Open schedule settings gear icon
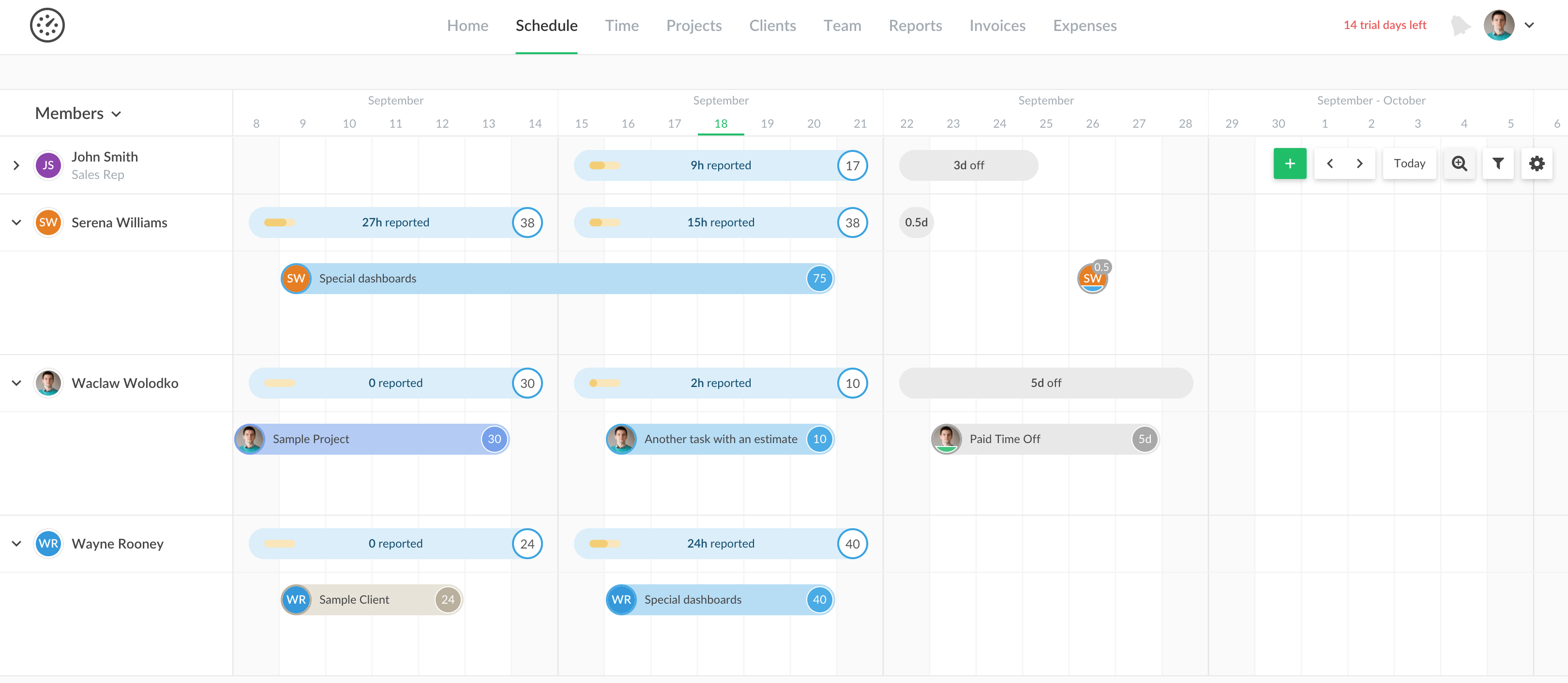Viewport: 1568px width, 683px height. tap(1537, 163)
